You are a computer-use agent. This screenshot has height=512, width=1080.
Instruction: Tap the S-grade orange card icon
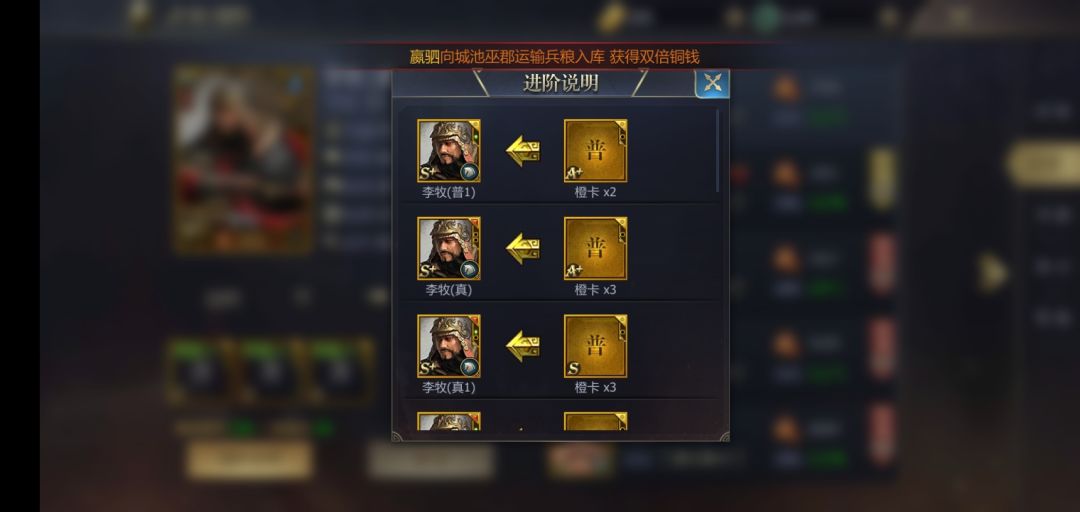coord(595,346)
